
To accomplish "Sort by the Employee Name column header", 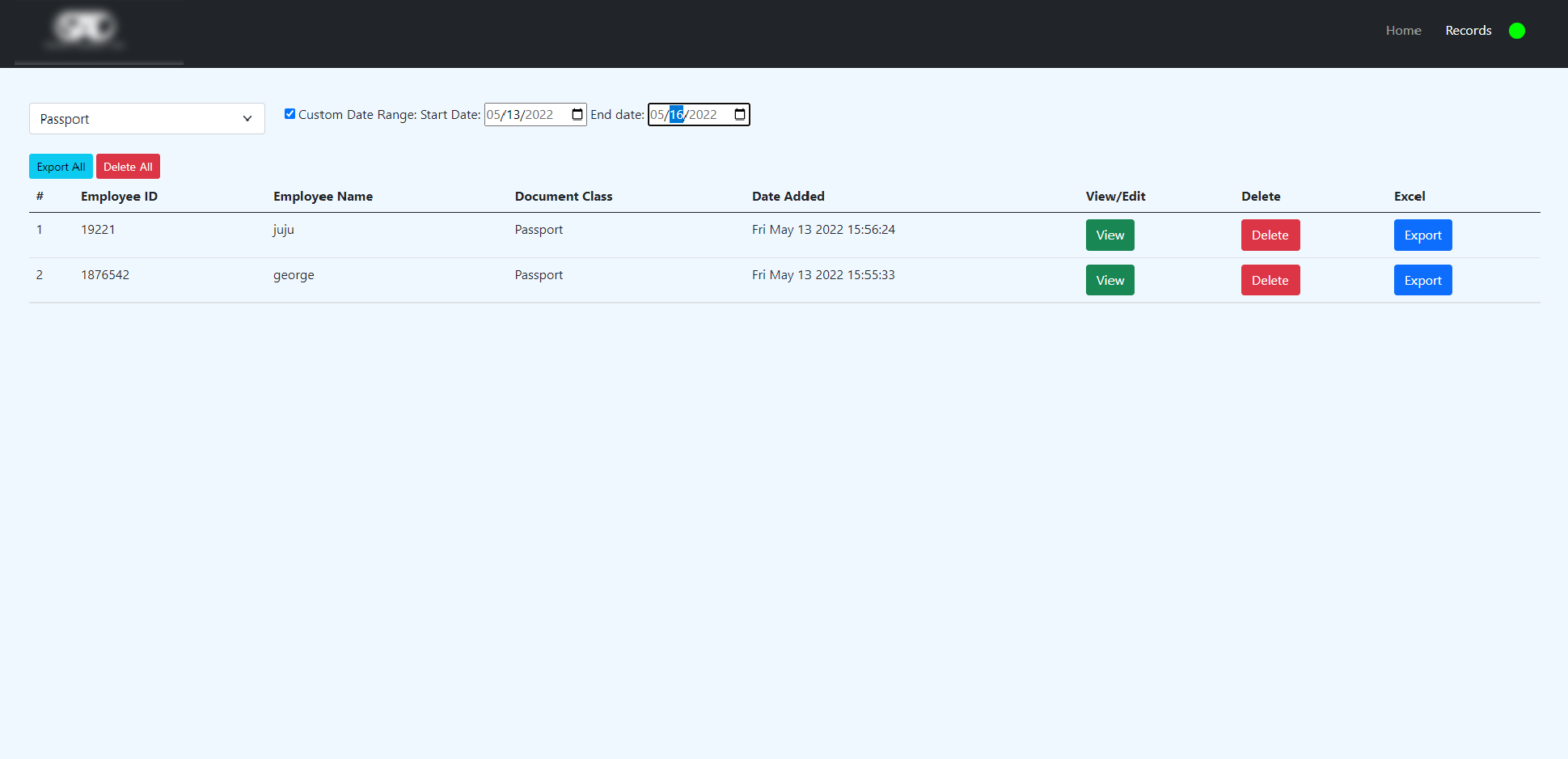I will pyautogui.click(x=323, y=196).
